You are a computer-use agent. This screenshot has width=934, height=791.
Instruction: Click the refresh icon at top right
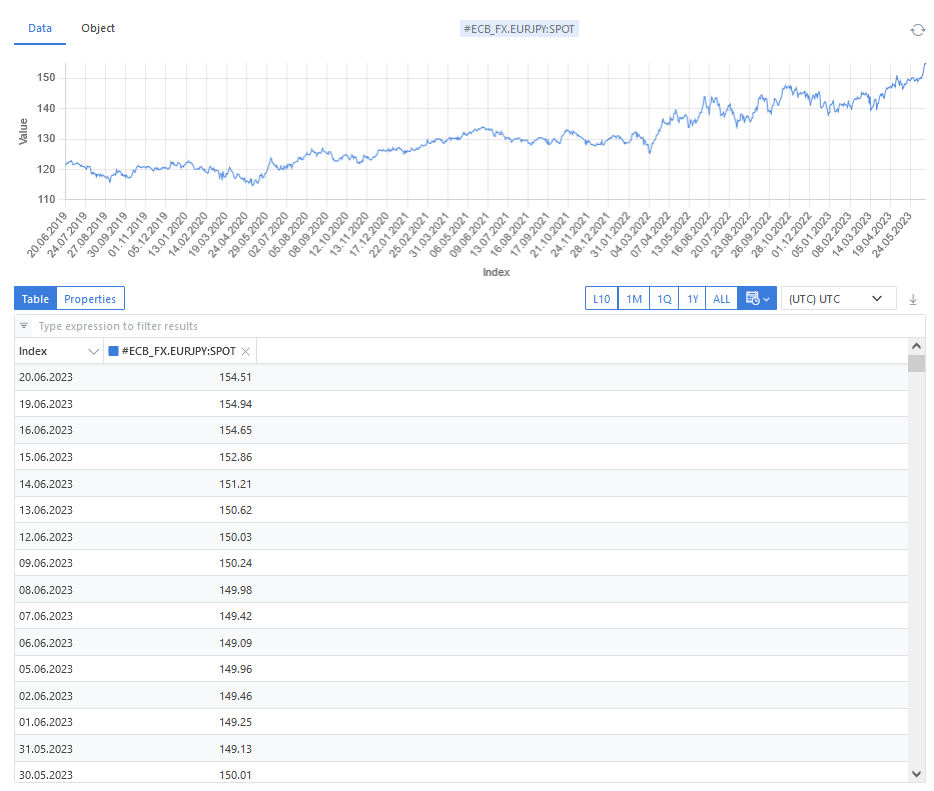pyautogui.click(x=917, y=30)
